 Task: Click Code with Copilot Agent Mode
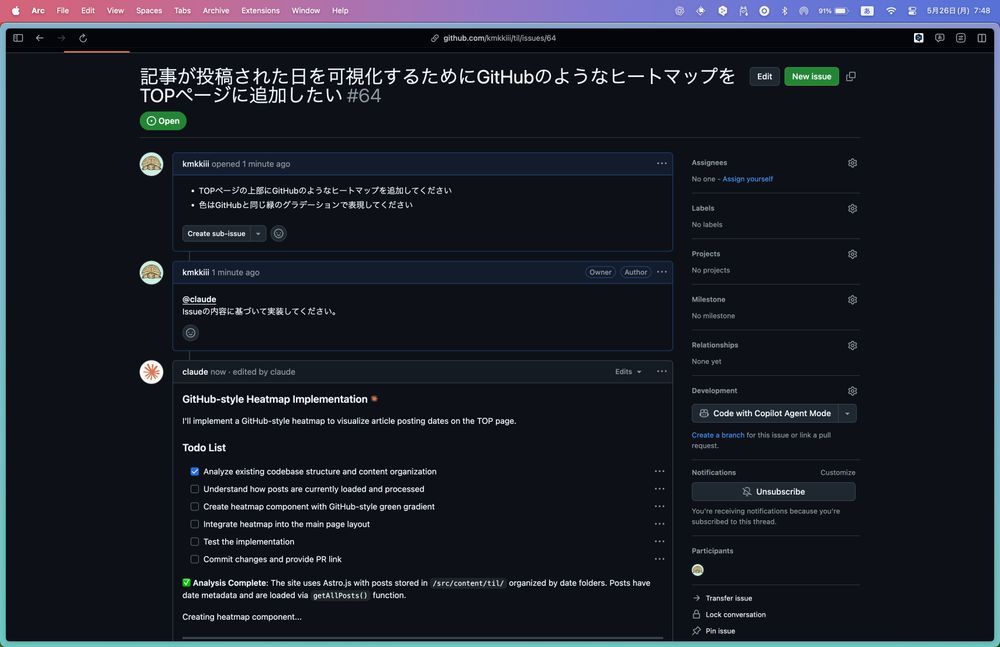(765, 414)
